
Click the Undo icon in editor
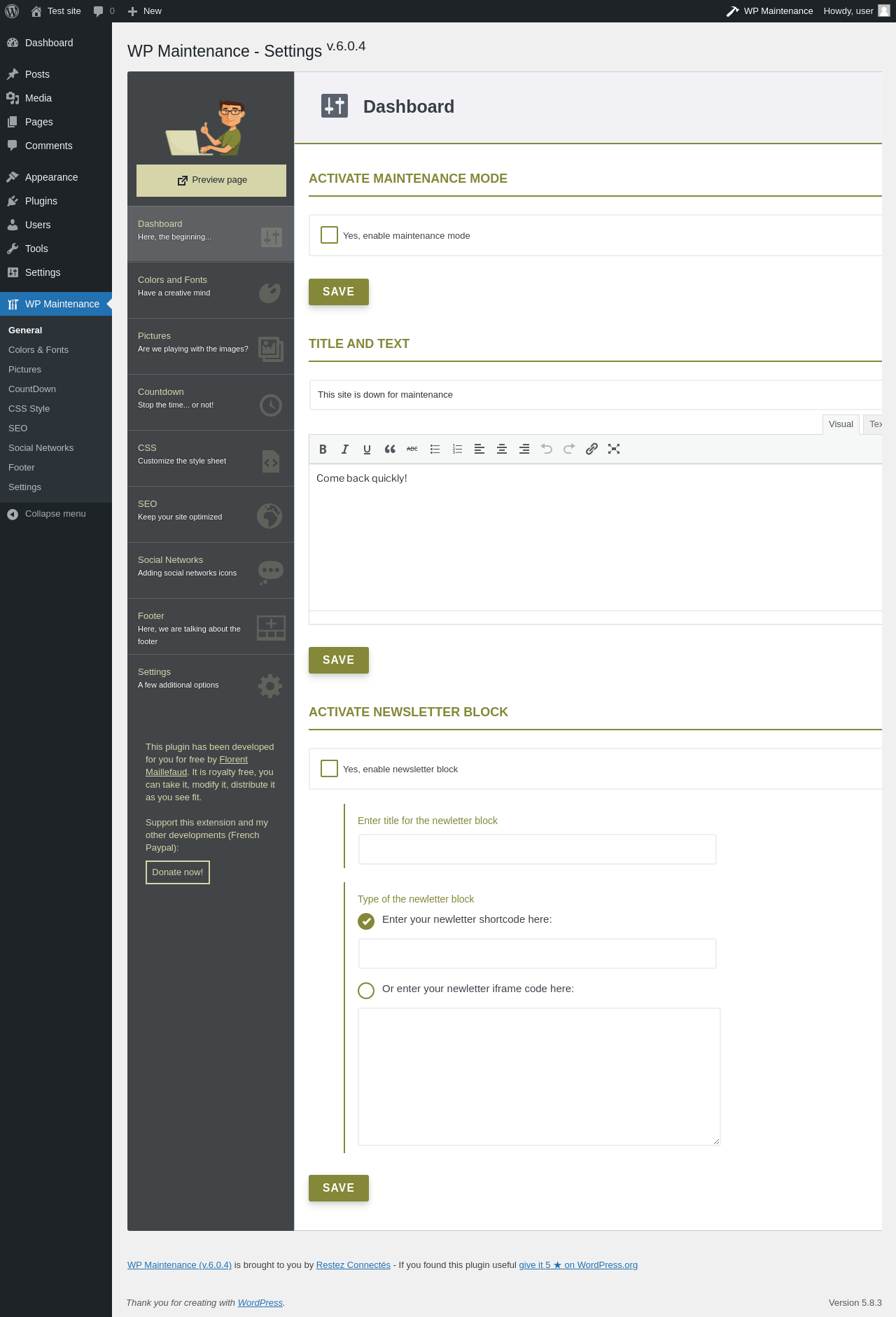coord(547,450)
